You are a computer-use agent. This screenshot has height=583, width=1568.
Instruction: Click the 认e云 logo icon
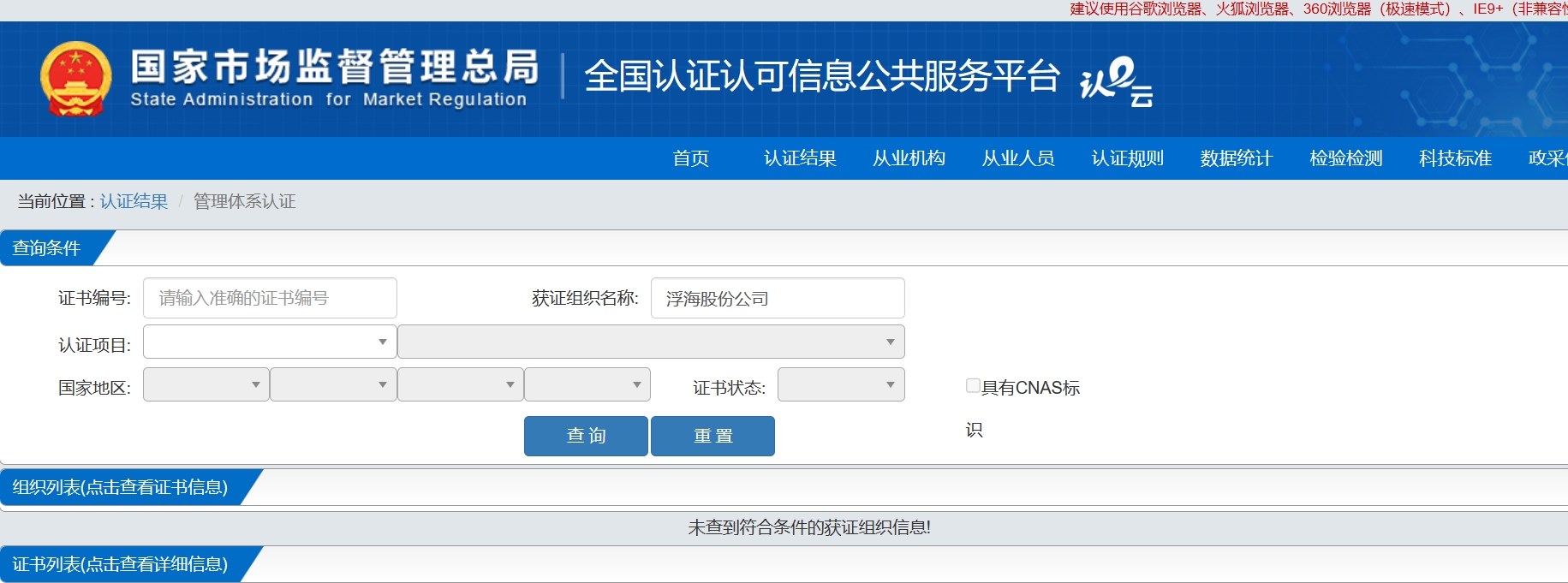[1117, 81]
